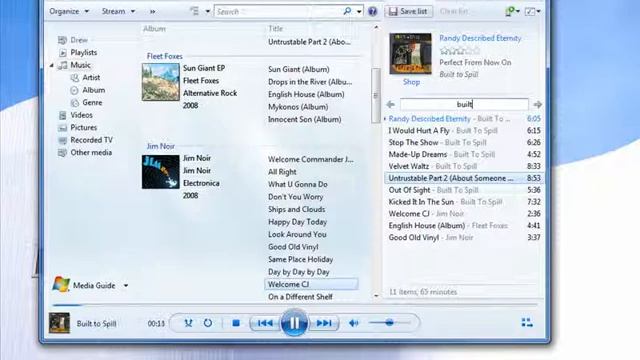
Task: Skip to the next track
Action: (x=324, y=323)
